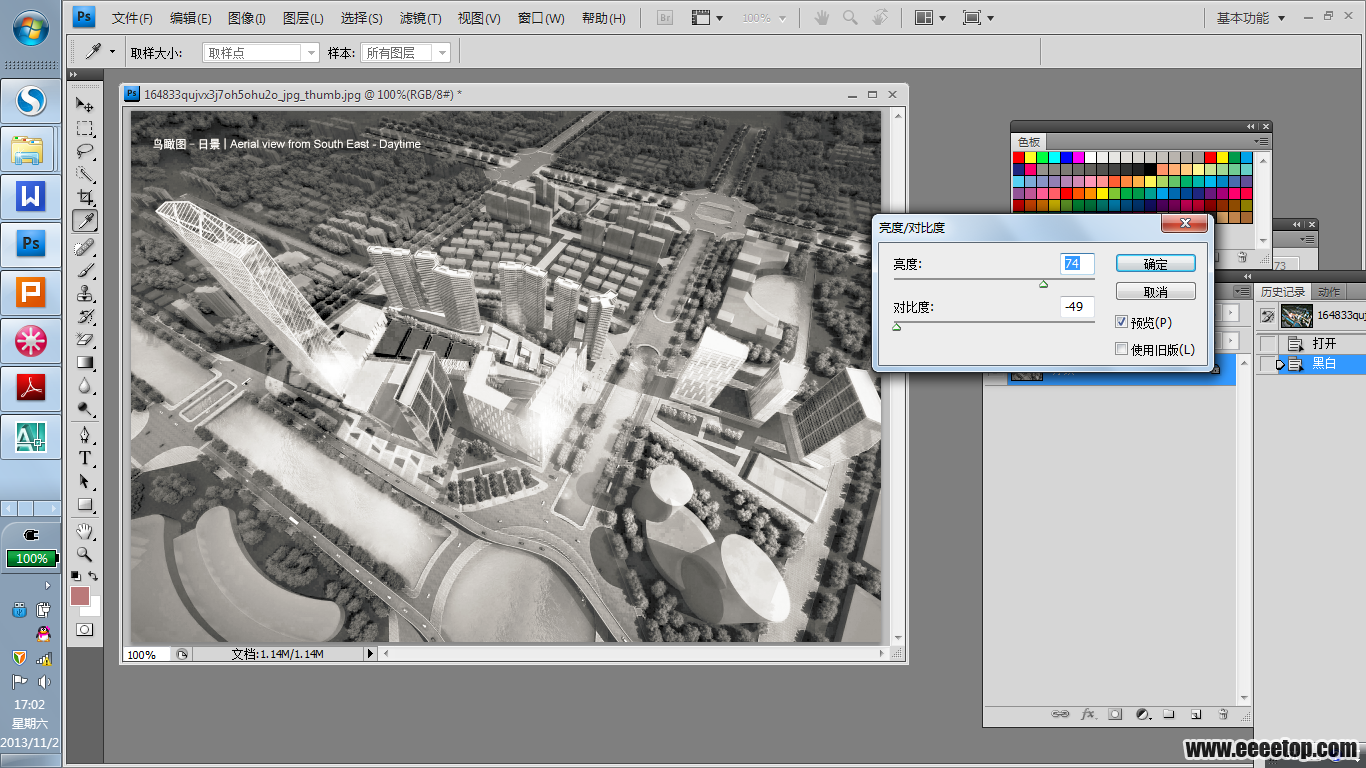
Task: Open the layer style fx menu
Action: 1089,714
